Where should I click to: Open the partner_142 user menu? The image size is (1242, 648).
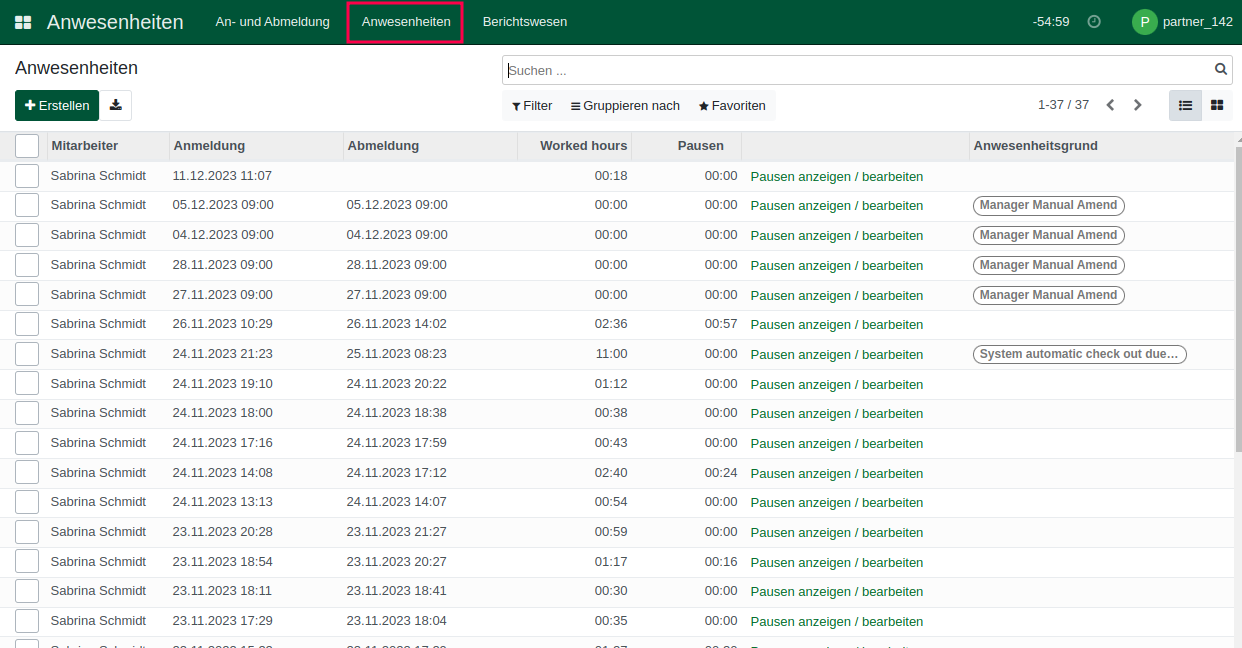[1182, 22]
